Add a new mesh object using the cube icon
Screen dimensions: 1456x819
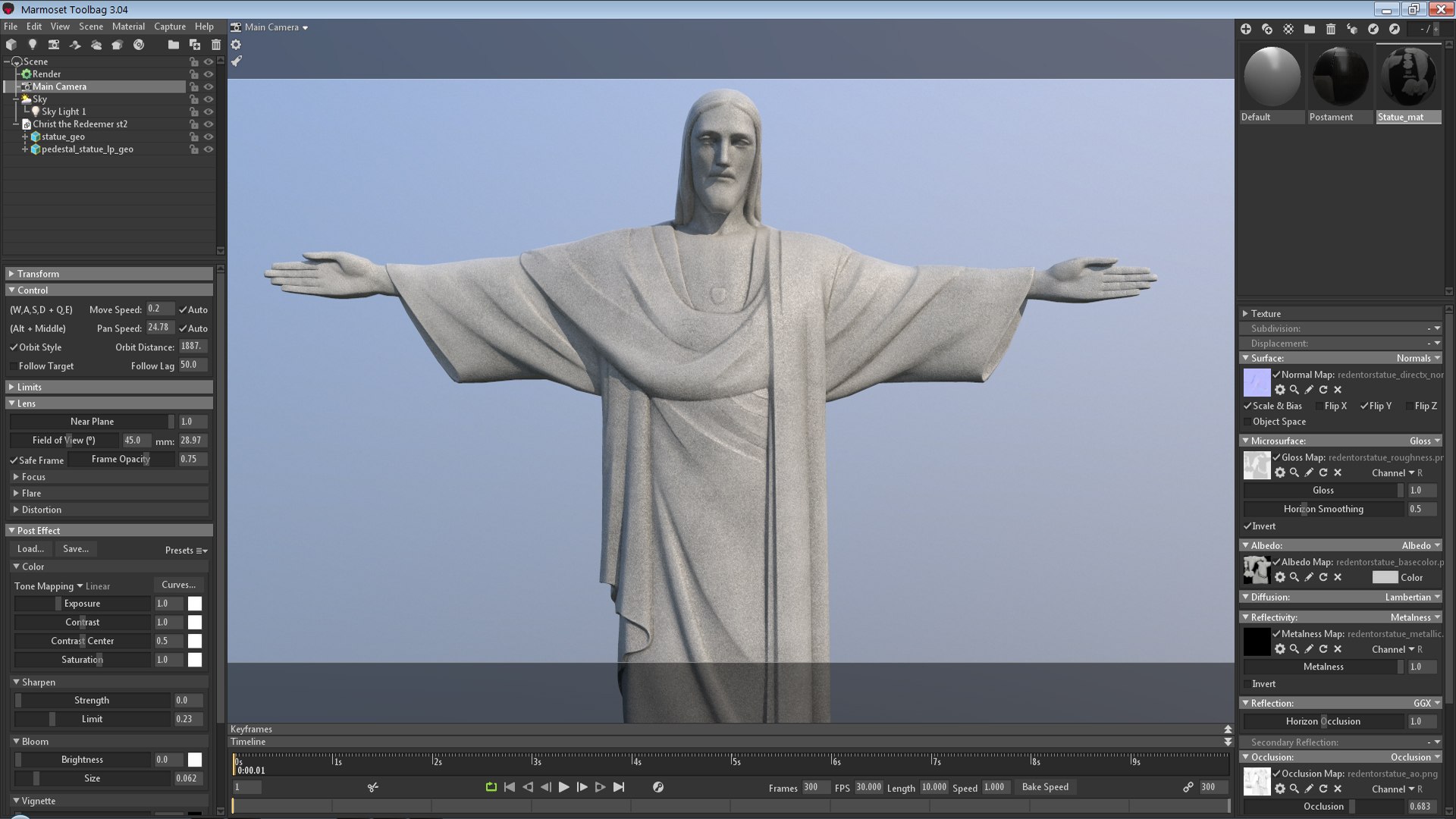[x=11, y=45]
